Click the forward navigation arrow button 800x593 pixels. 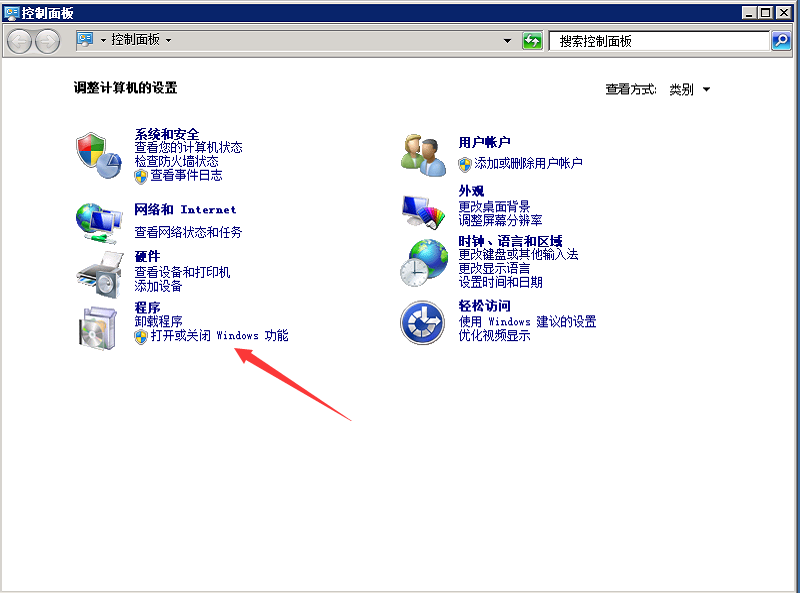point(48,41)
